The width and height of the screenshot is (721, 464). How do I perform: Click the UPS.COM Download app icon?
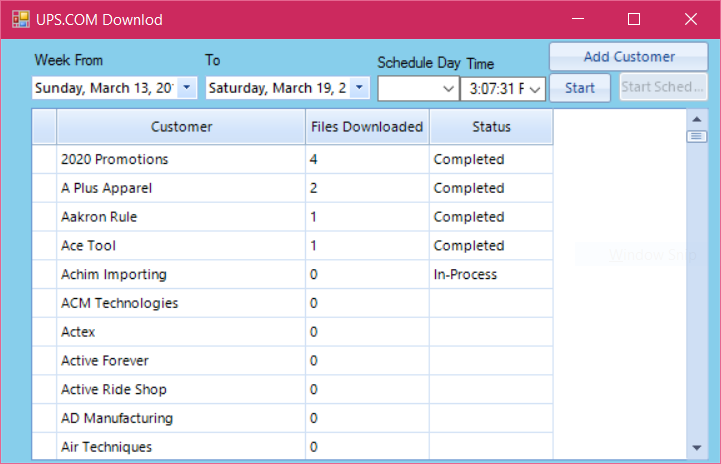pyautogui.click(x=20, y=19)
